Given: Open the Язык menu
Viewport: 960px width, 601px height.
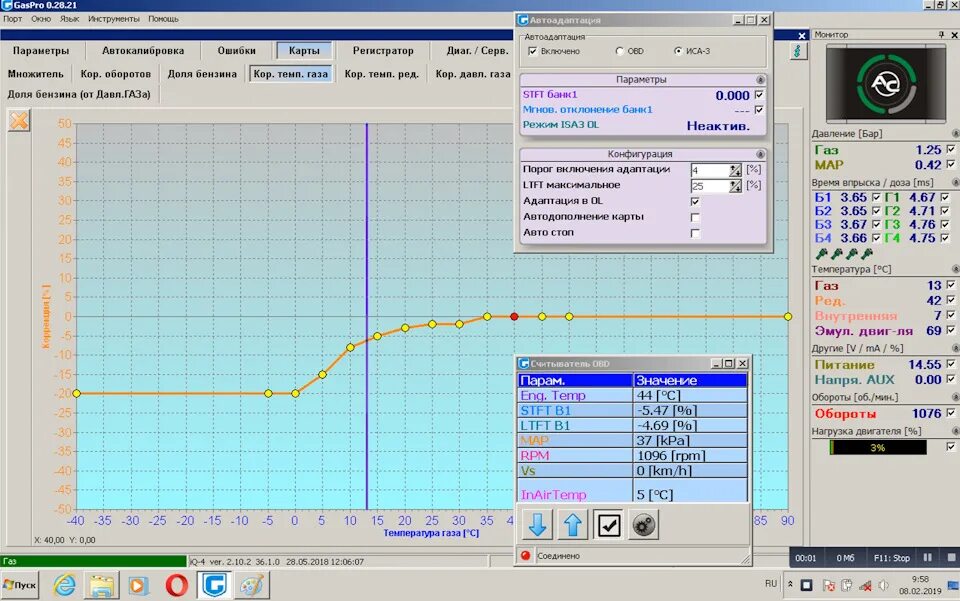Looking at the screenshot, I should [x=69, y=19].
